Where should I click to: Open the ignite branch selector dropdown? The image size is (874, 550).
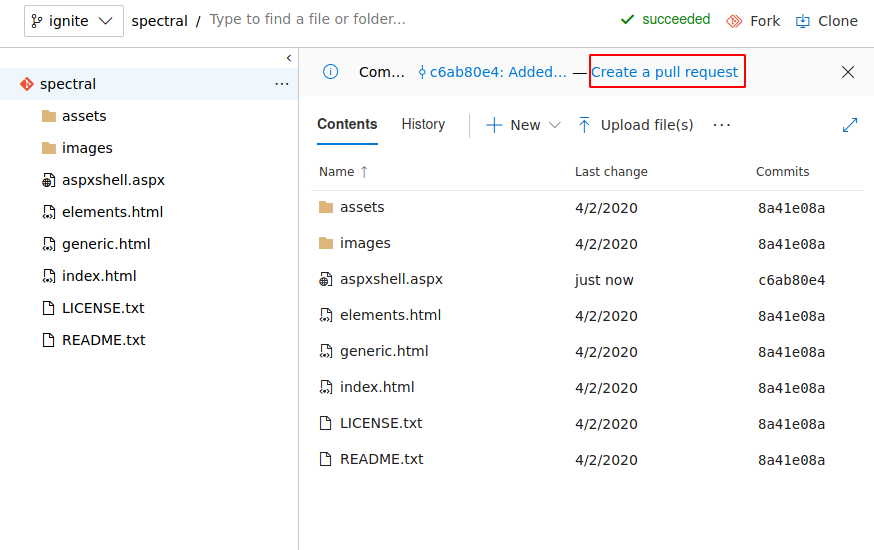click(x=74, y=21)
